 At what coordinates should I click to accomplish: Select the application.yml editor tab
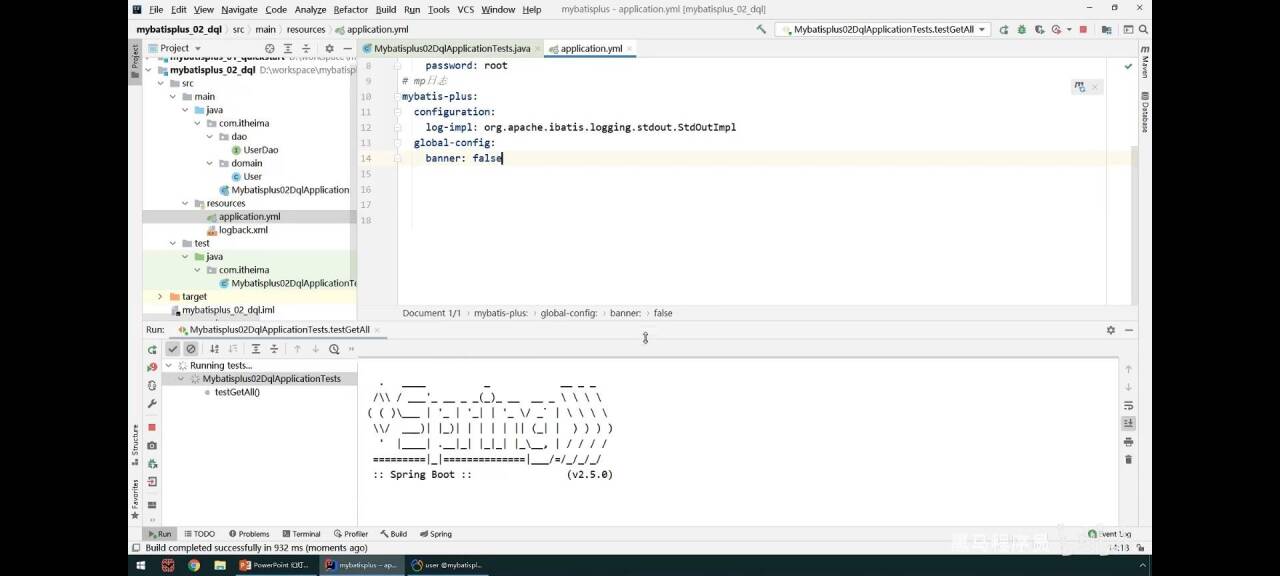tap(591, 48)
